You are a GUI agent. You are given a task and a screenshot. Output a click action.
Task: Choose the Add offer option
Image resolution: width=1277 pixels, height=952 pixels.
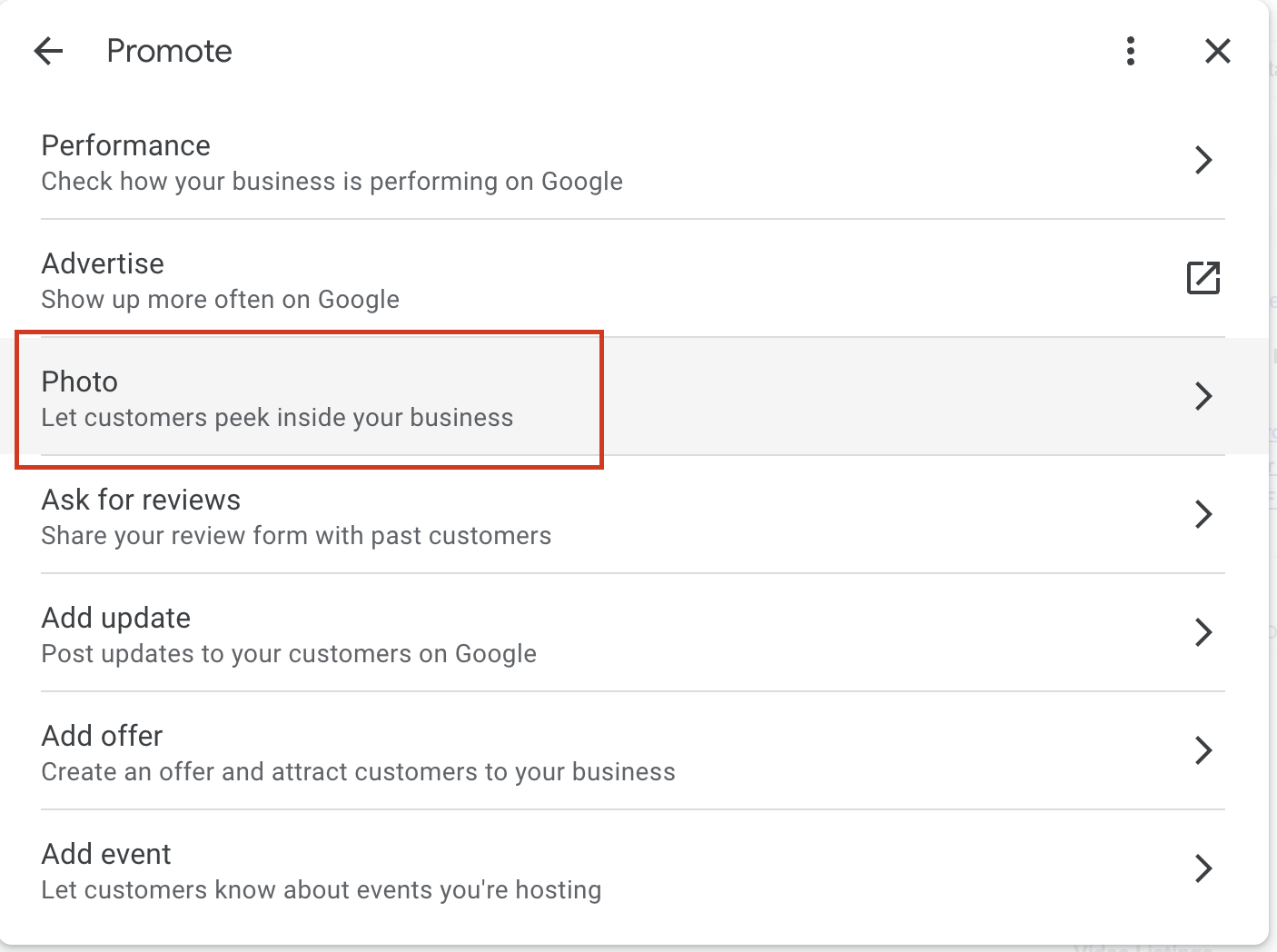tap(633, 751)
